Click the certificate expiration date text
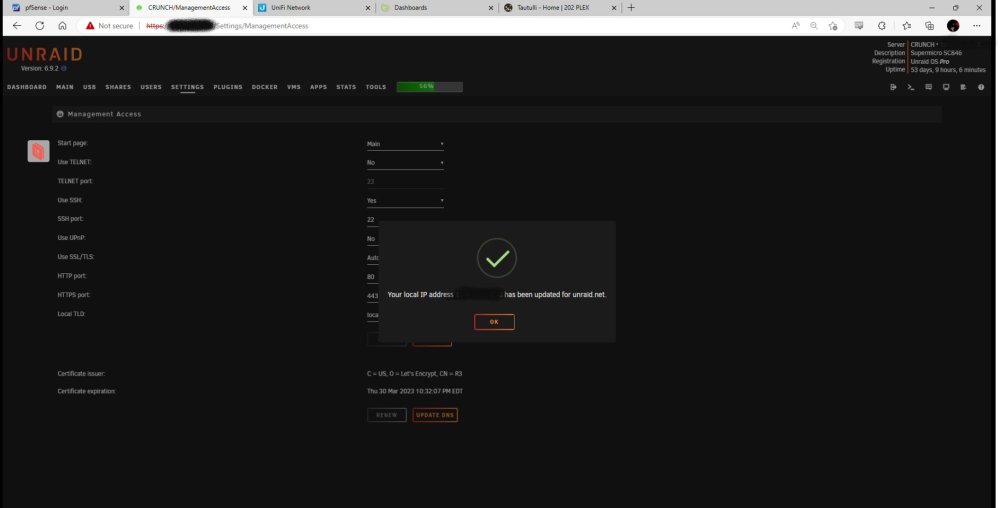This screenshot has width=1000, height=508. (415, 391)
